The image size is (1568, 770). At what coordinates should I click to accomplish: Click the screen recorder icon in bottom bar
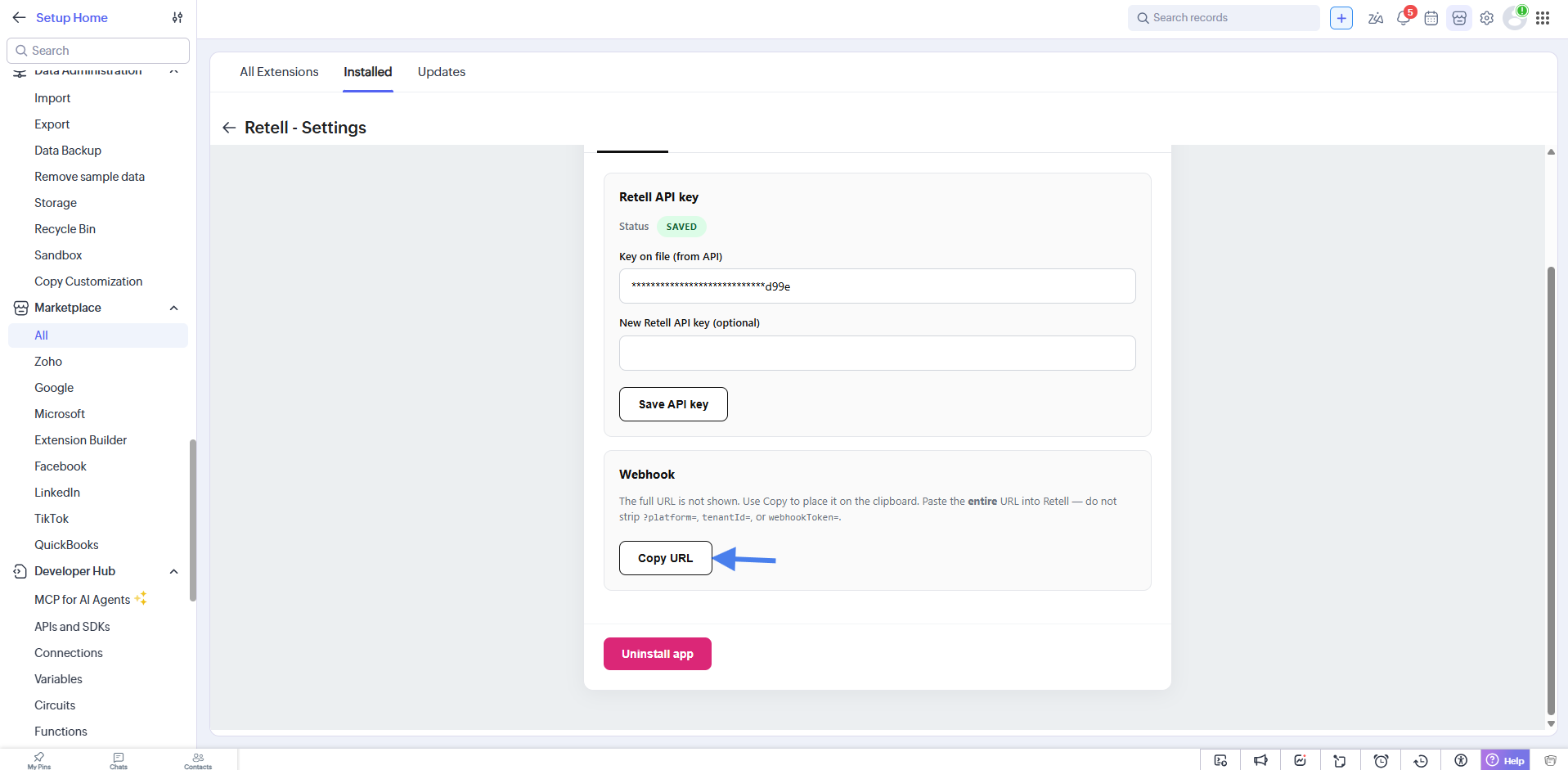(x=1220, y=760)
